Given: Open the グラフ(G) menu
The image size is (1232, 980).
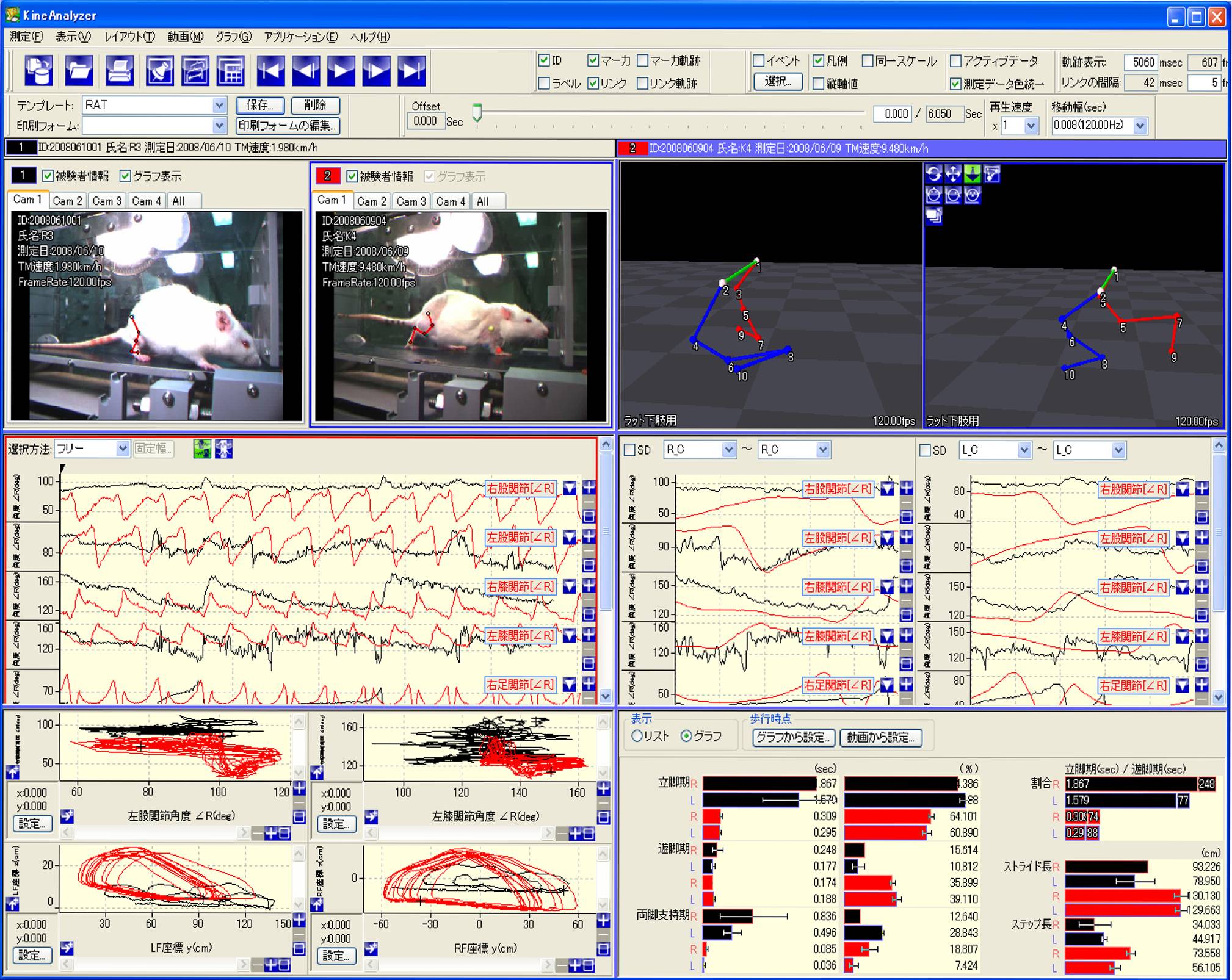Looking at the screenshot, I should [233, 37].
